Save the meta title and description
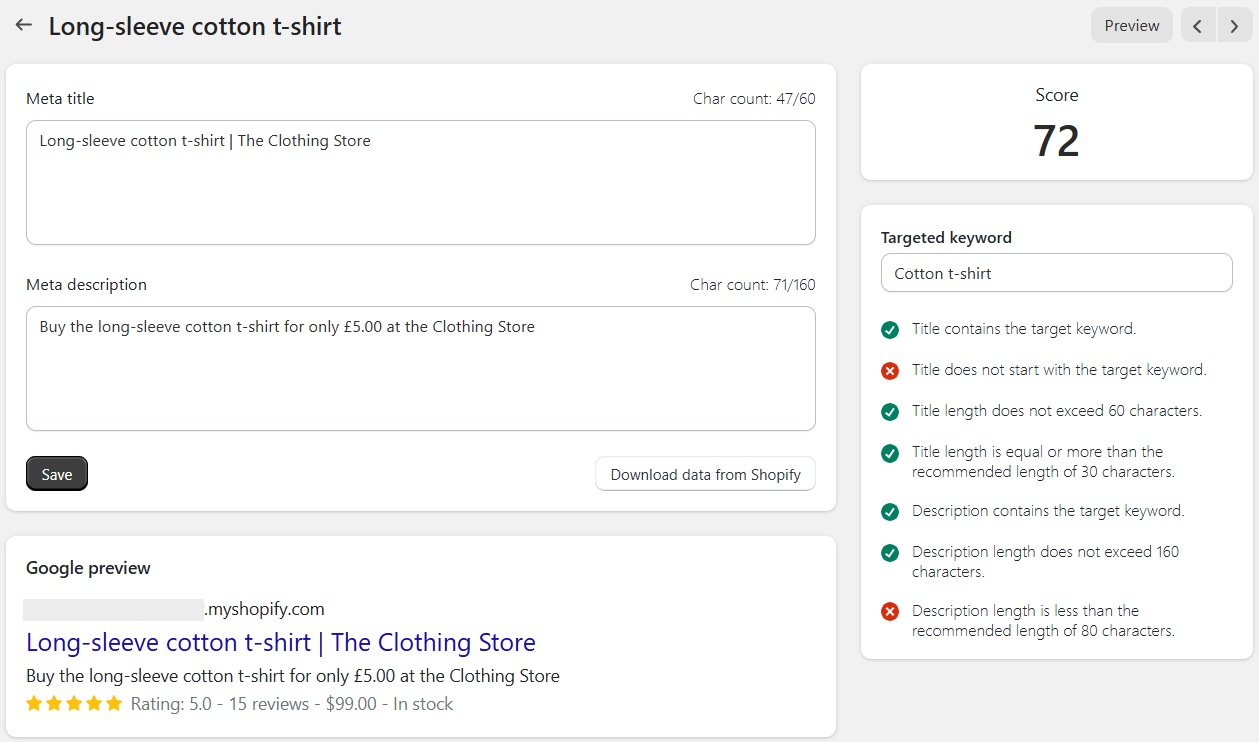 point(56,473)
